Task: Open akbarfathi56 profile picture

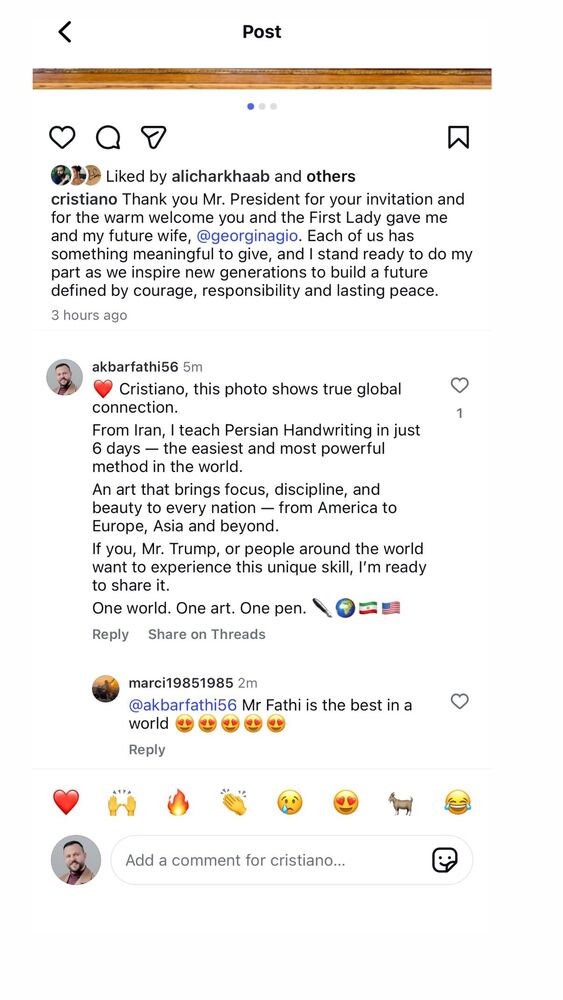Action: 64,377
